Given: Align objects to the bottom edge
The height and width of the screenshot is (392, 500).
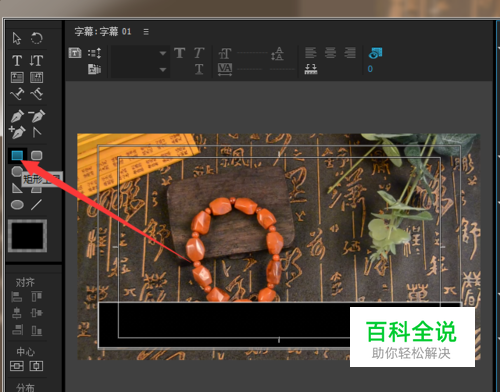Looking at the screenshot, I should pyautogui.click(x=36, y=330).
